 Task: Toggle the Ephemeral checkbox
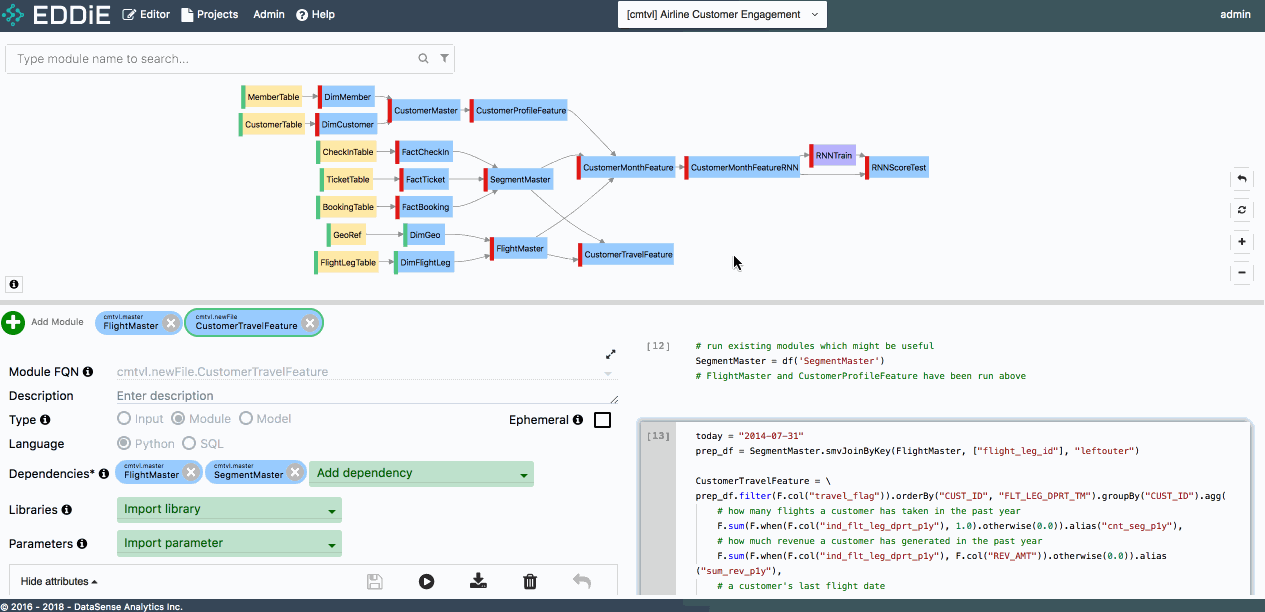pos(602,420)
